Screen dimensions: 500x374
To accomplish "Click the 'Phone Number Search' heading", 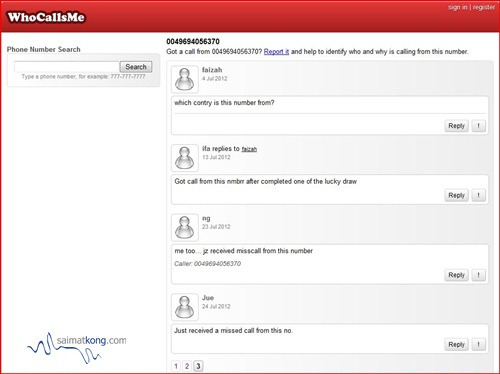I will click(44, 49).
